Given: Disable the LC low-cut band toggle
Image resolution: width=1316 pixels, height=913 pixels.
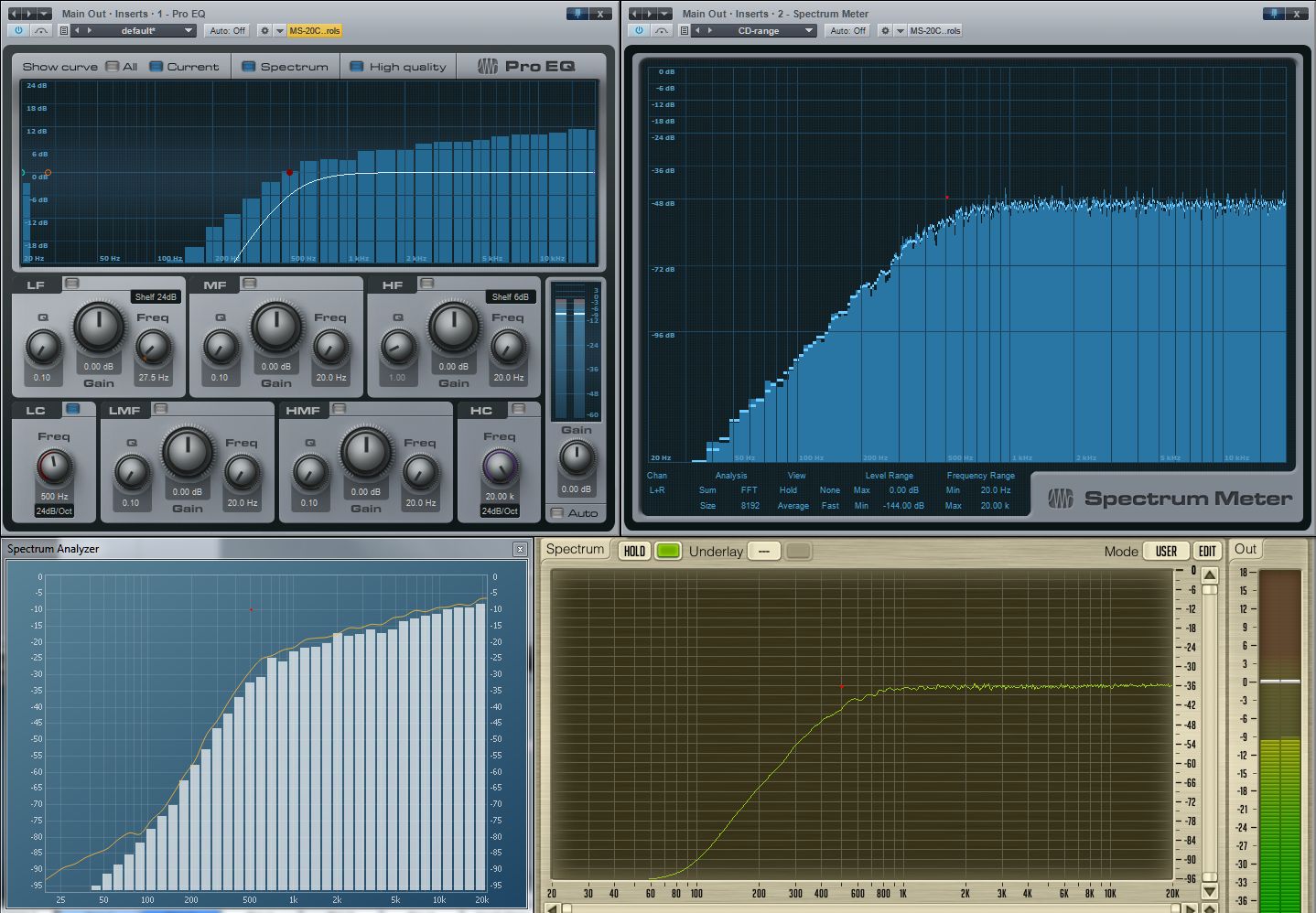Looking at the screenshot, I should [x=72, y=409].
